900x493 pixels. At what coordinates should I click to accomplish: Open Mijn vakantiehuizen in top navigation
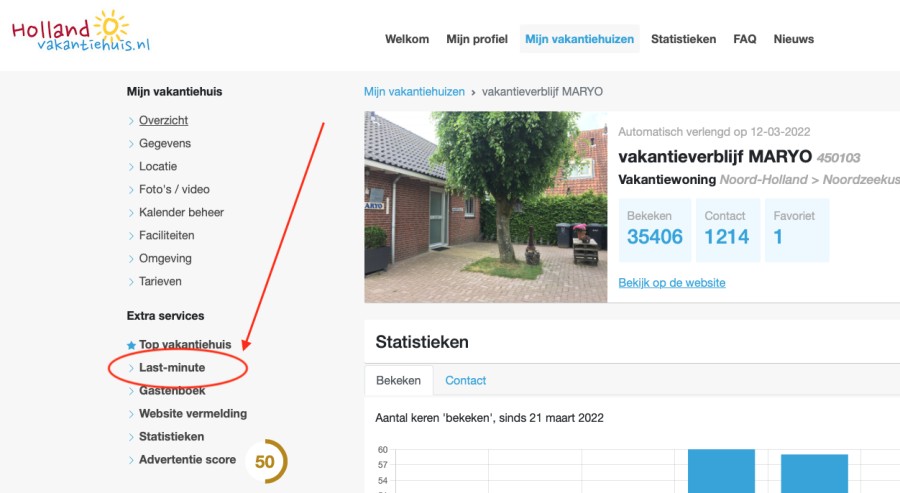coord(579,39)
